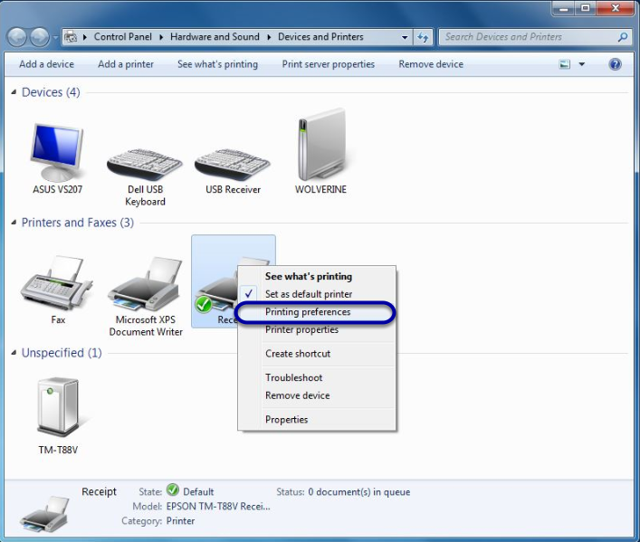Image resolution: width=640 pixels, height=542 pixels.
Task: Click the Printer category value
Action: pyautogui.click(x=180, y=521)
